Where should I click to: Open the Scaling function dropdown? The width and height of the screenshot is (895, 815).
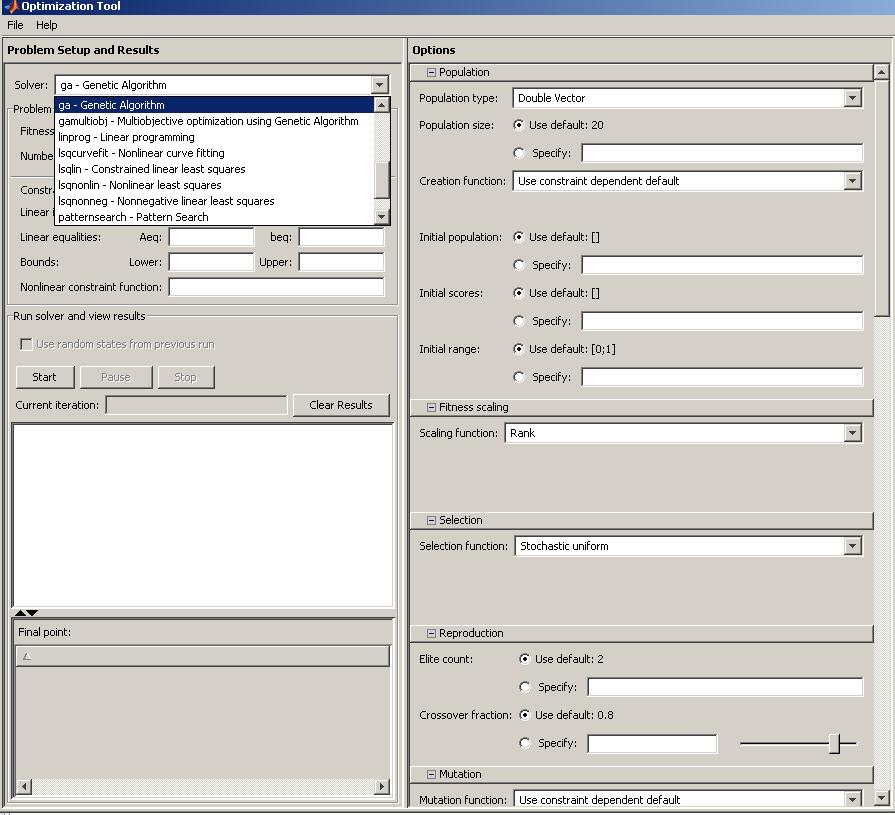coord(852,433)
